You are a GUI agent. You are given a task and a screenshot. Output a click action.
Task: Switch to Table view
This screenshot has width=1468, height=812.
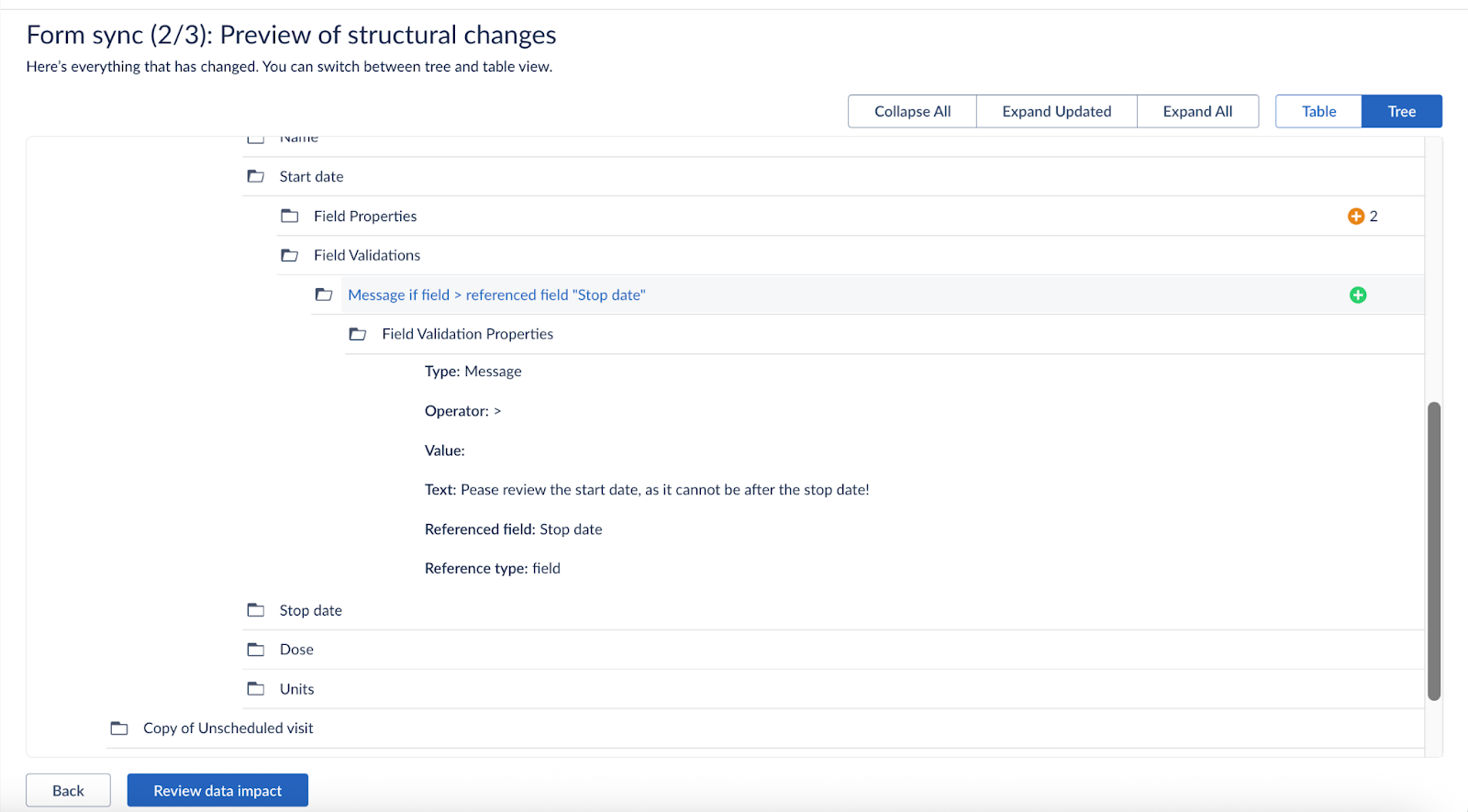tap(1318, 111)
